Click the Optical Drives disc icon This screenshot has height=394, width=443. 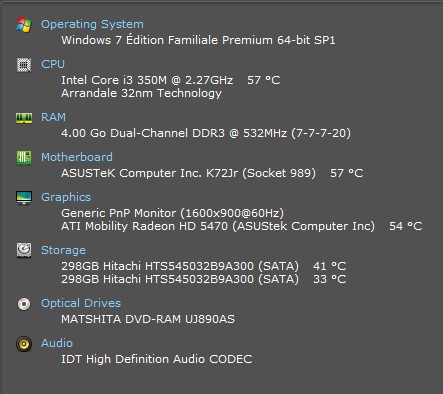click(x=24, y=304)
